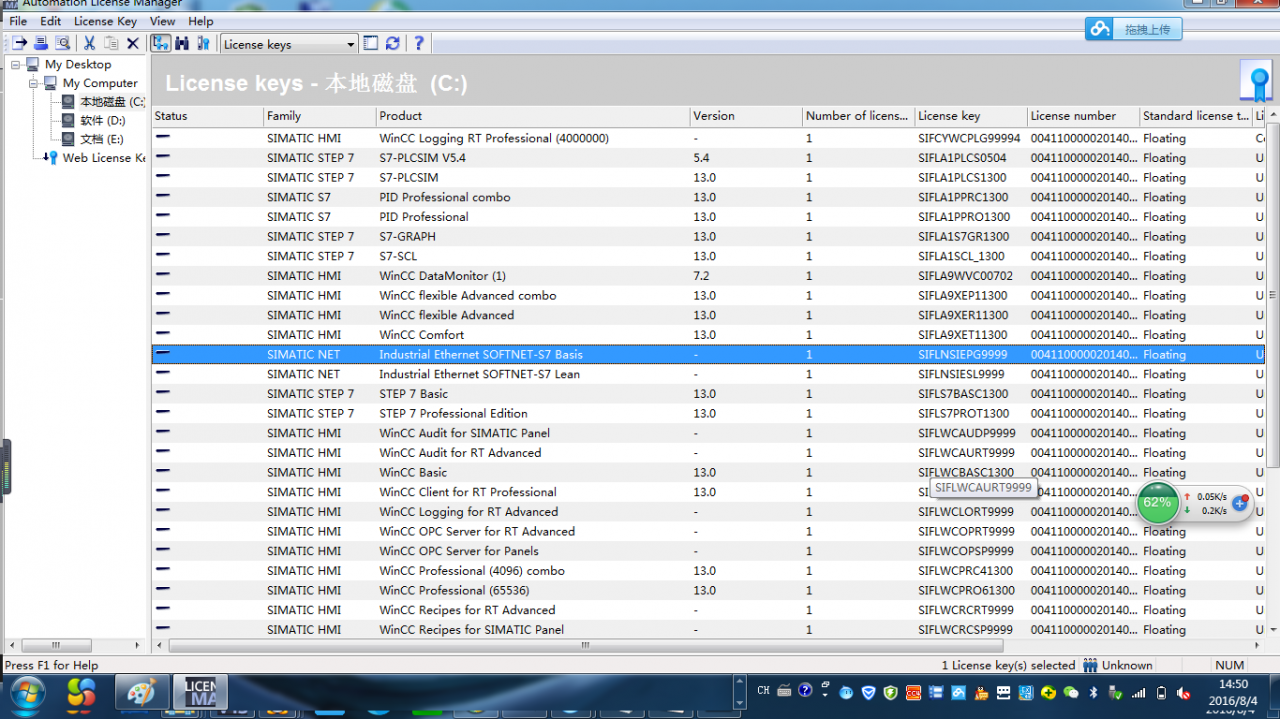Open the License Key menu
1280x719 pixels.
[x=105, y=21]
